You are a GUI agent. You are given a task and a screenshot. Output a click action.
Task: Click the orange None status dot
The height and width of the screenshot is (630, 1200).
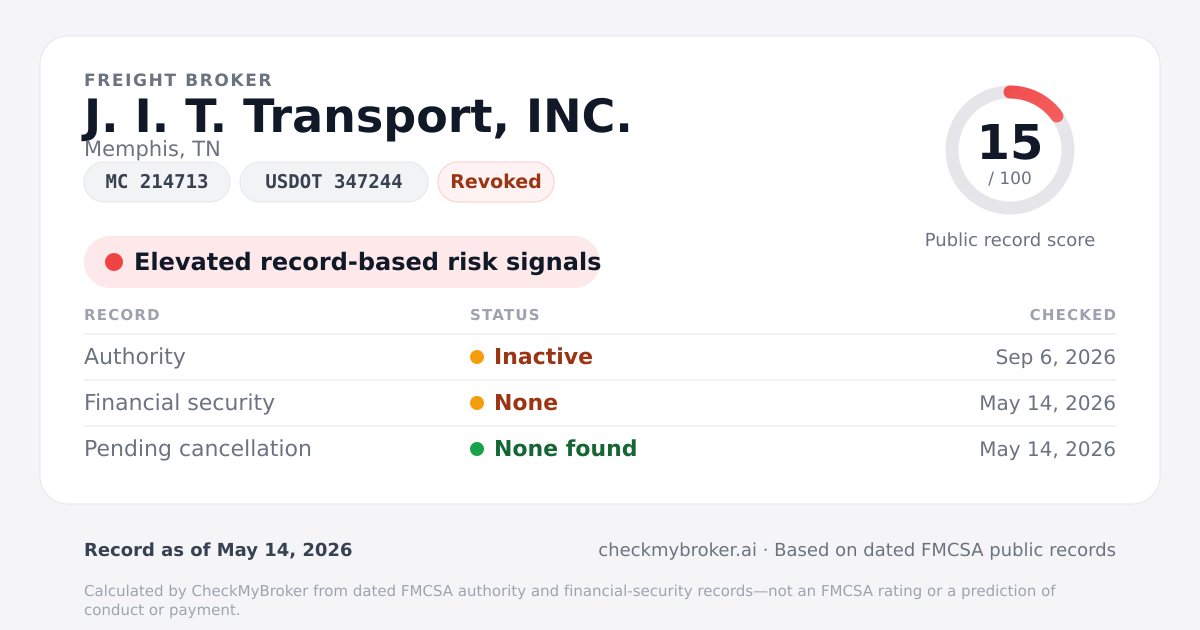[x=477, y=403]
